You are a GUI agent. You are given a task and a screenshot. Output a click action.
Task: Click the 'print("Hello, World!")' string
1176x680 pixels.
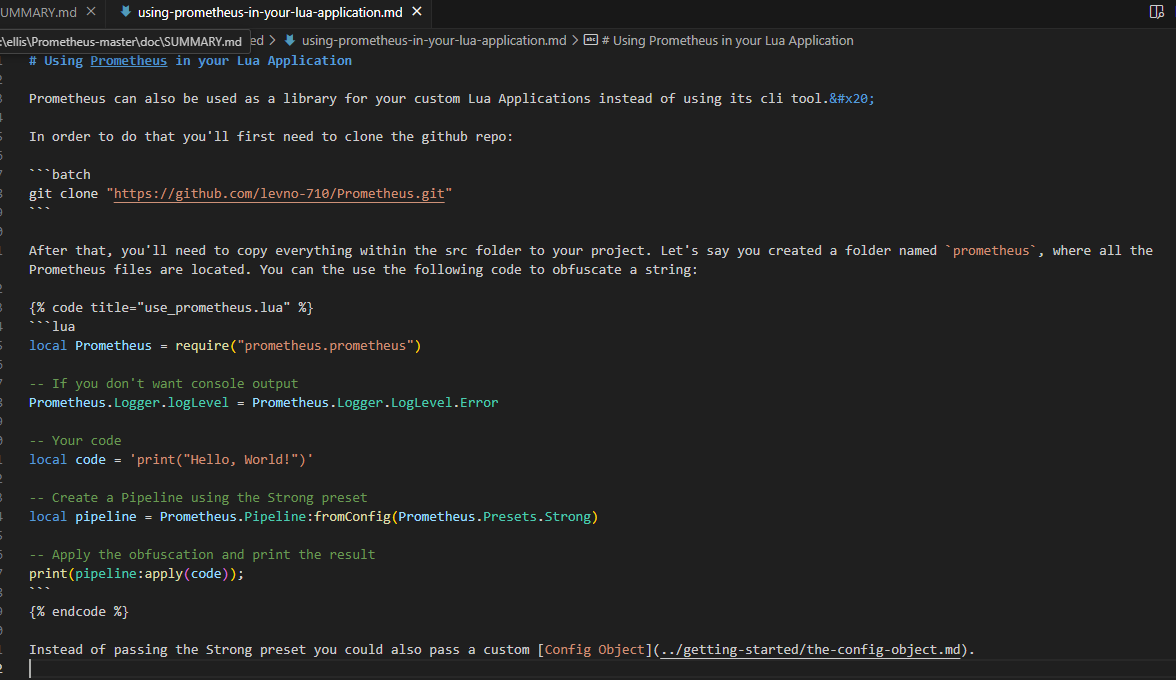221,460
